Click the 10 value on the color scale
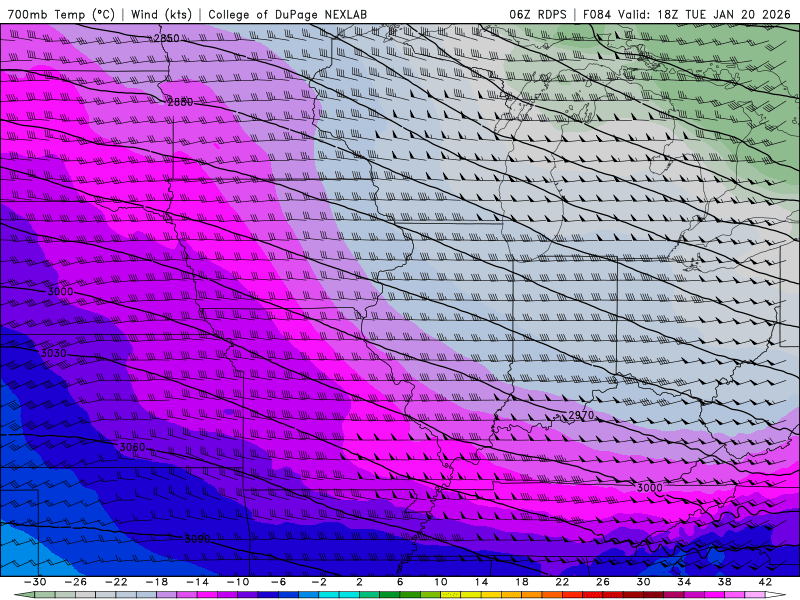The height and width of the screenshot is (600, 800). coord(440,582)
